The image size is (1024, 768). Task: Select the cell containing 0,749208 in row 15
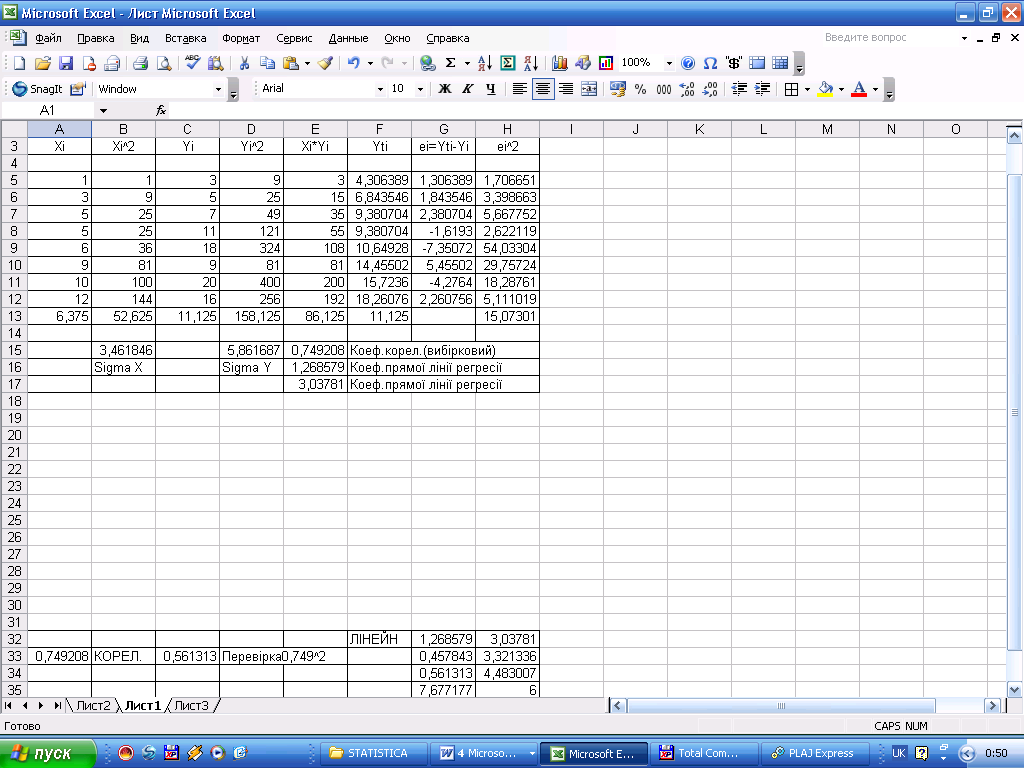315,351
